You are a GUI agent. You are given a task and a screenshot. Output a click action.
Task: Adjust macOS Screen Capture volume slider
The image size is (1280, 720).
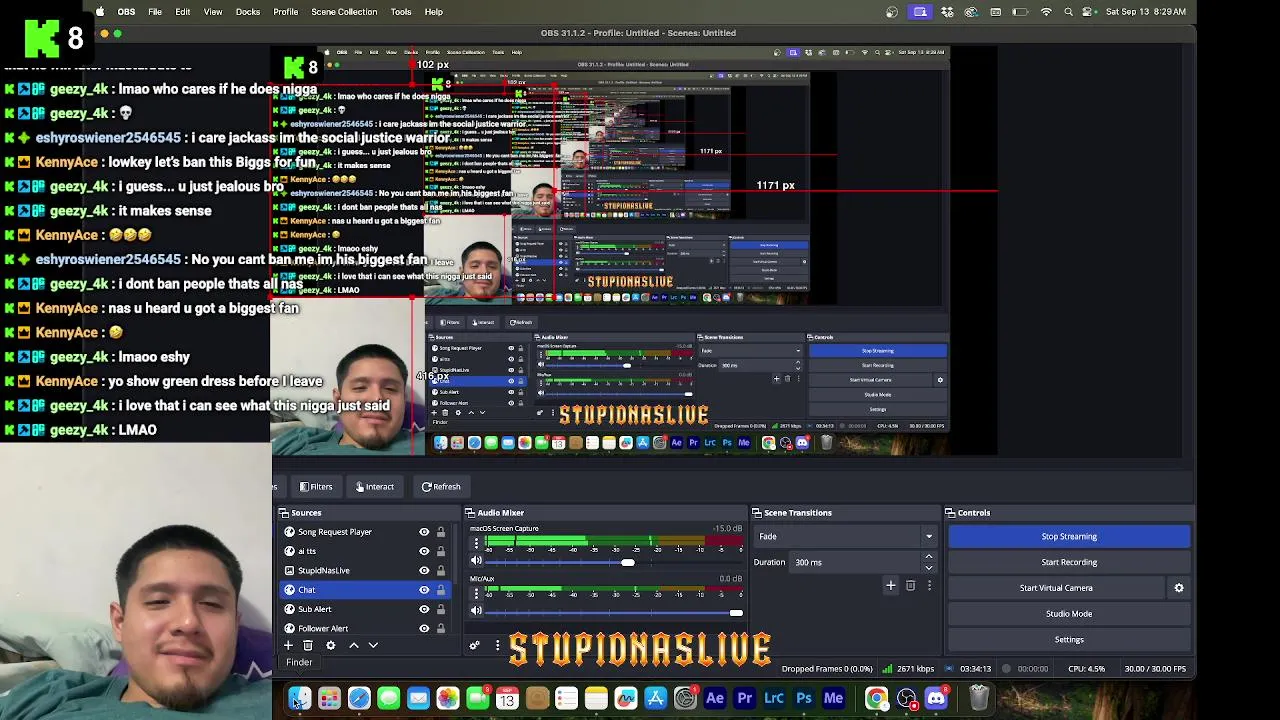627,562
